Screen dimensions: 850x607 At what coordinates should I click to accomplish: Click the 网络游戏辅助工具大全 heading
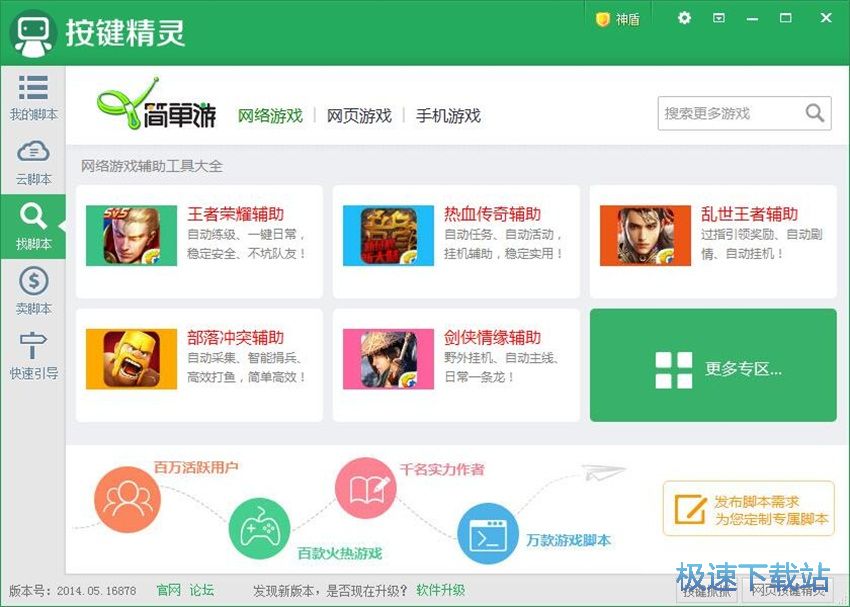tap(152, 166)
